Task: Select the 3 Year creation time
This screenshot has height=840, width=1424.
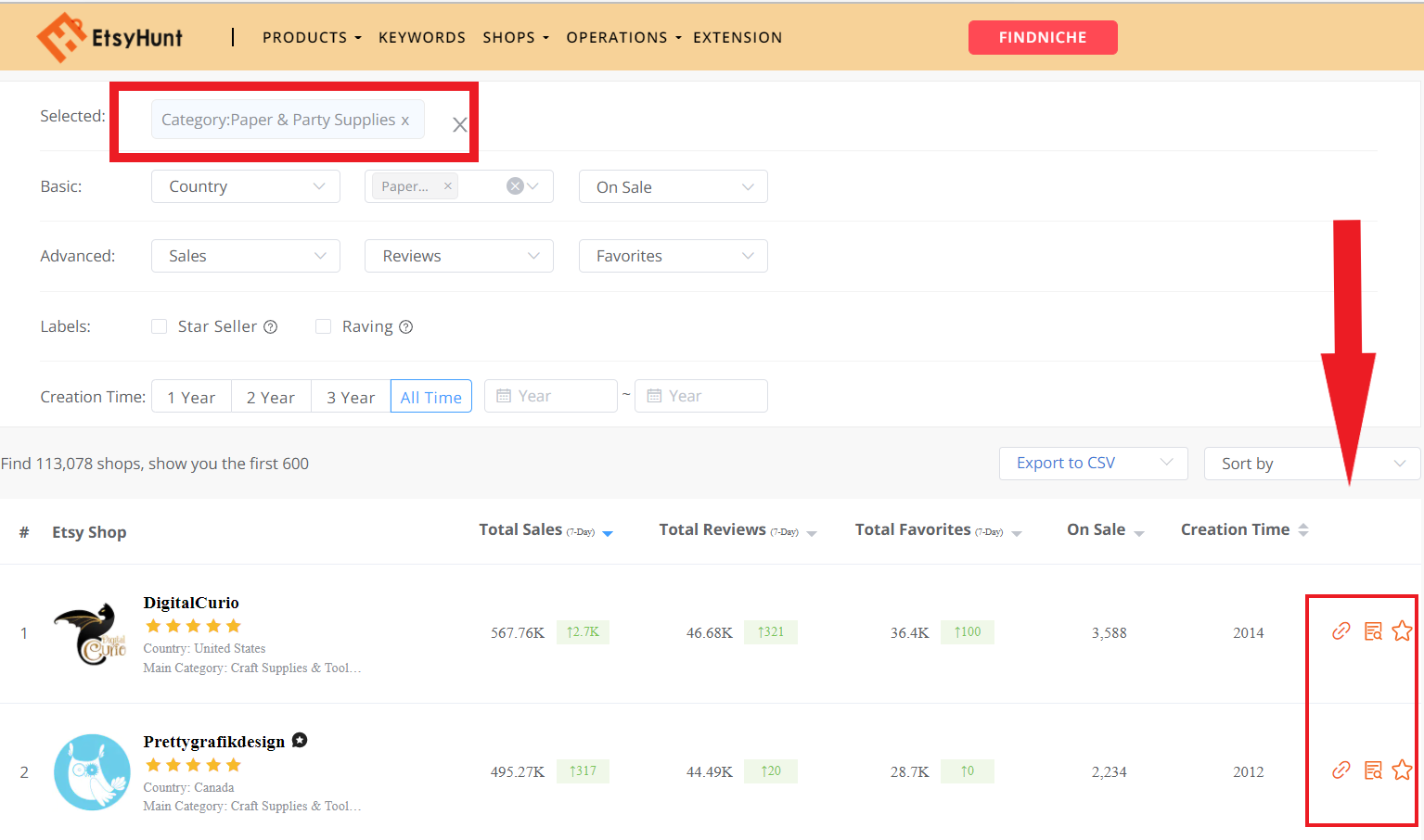Action: click(x=351, y=397)
